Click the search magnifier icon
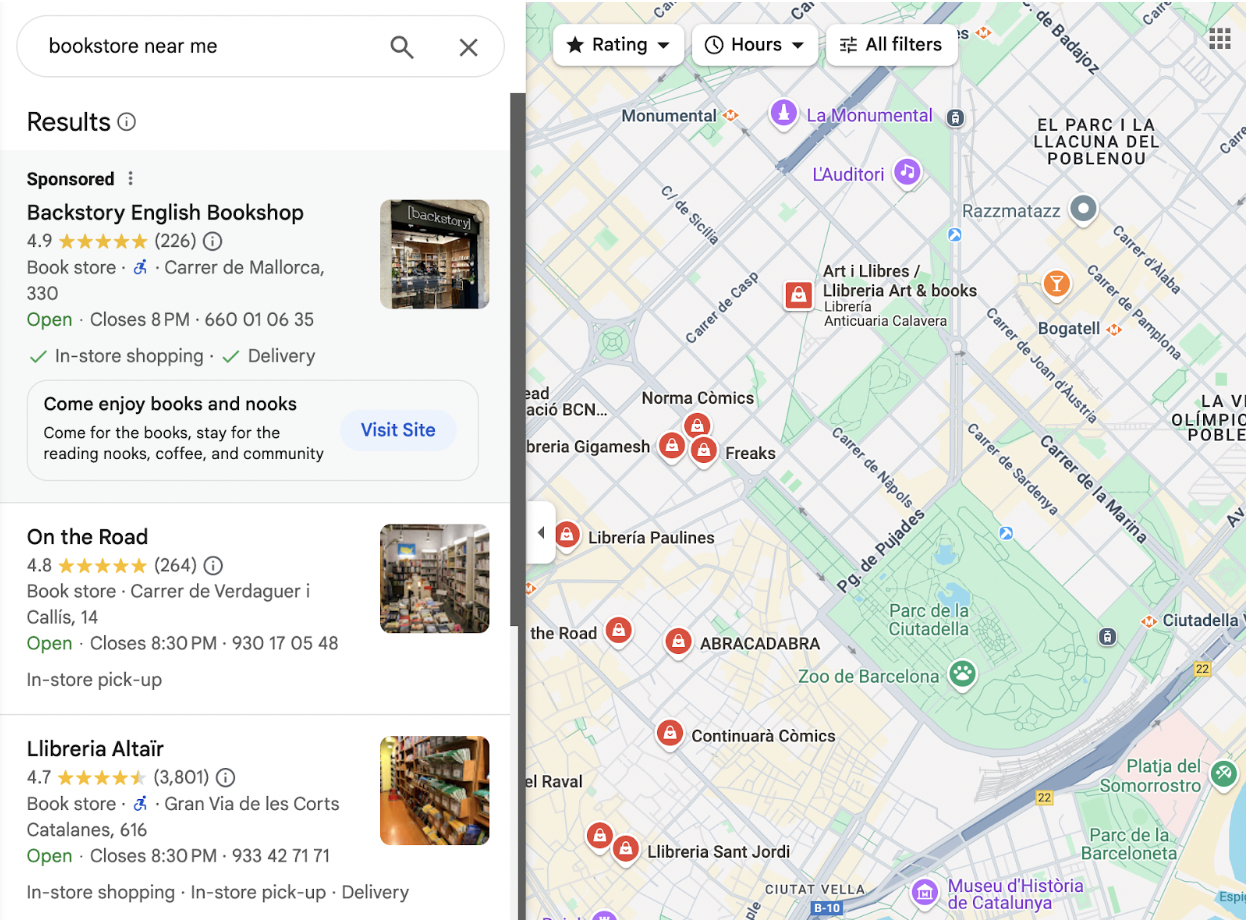The image size is (1246, 920). (x=402, y=47)
